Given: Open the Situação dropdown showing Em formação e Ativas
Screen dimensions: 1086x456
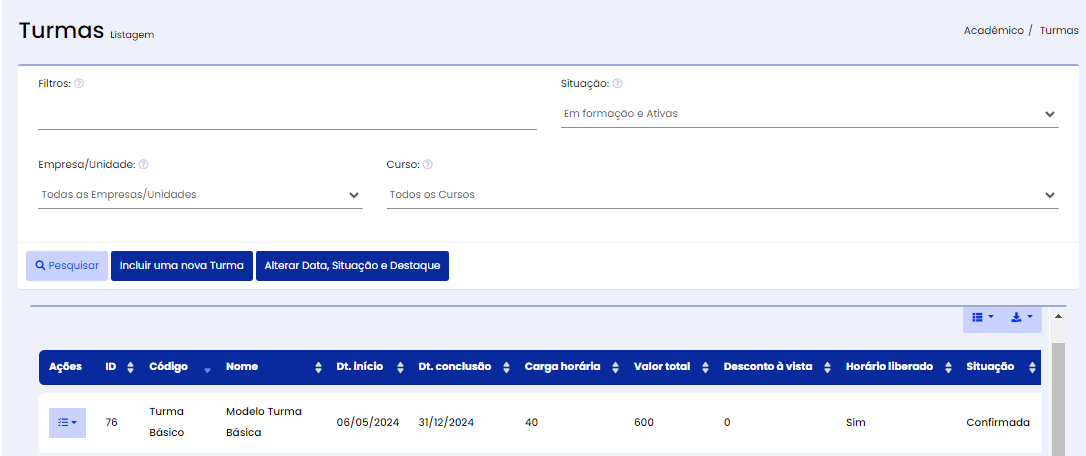Looking at the screenshot, I should point(810,114).
